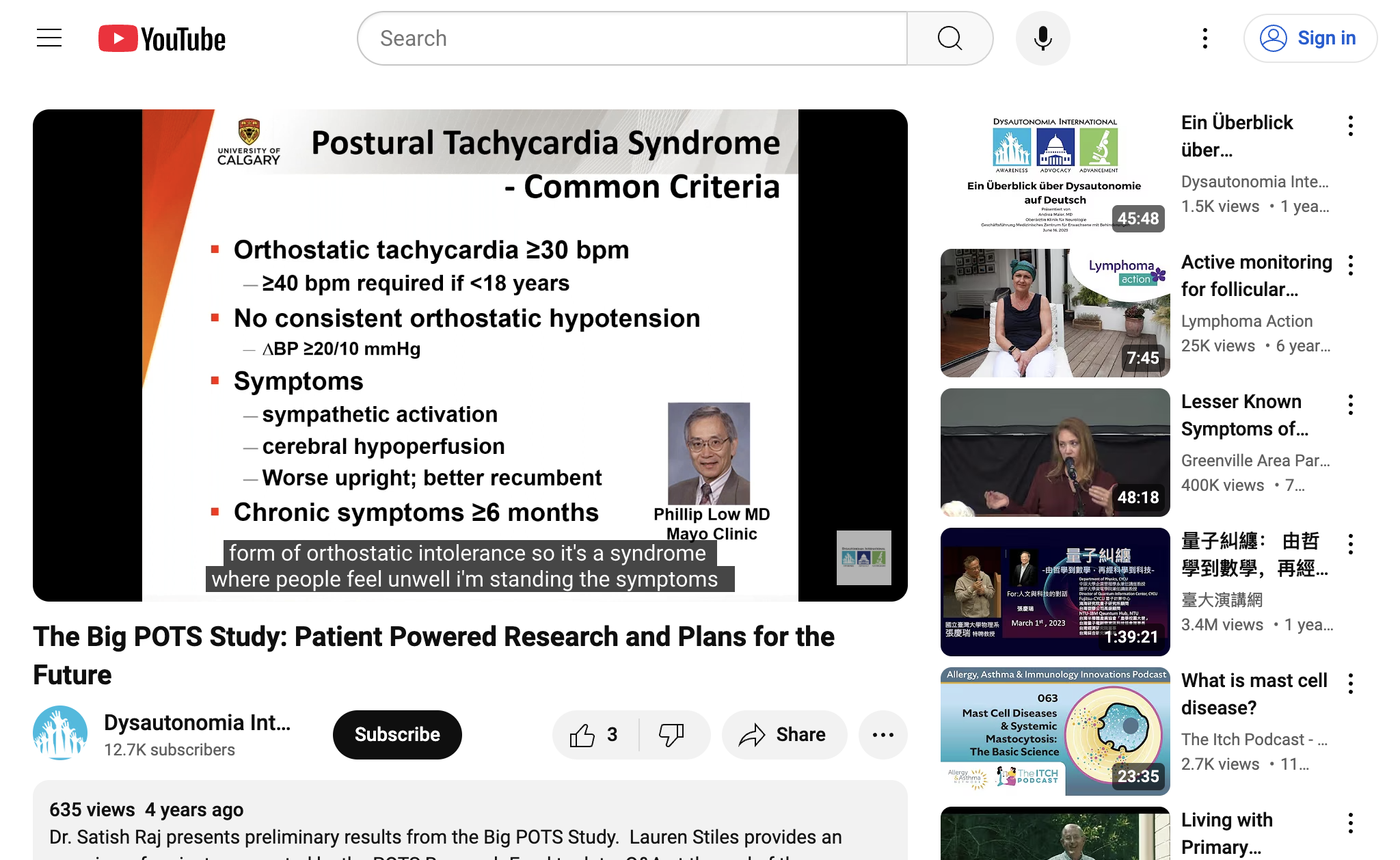Click the 1:39:21 duration badge
Viewport: 1400px width, 860px height.
[x=1131, y=637]
